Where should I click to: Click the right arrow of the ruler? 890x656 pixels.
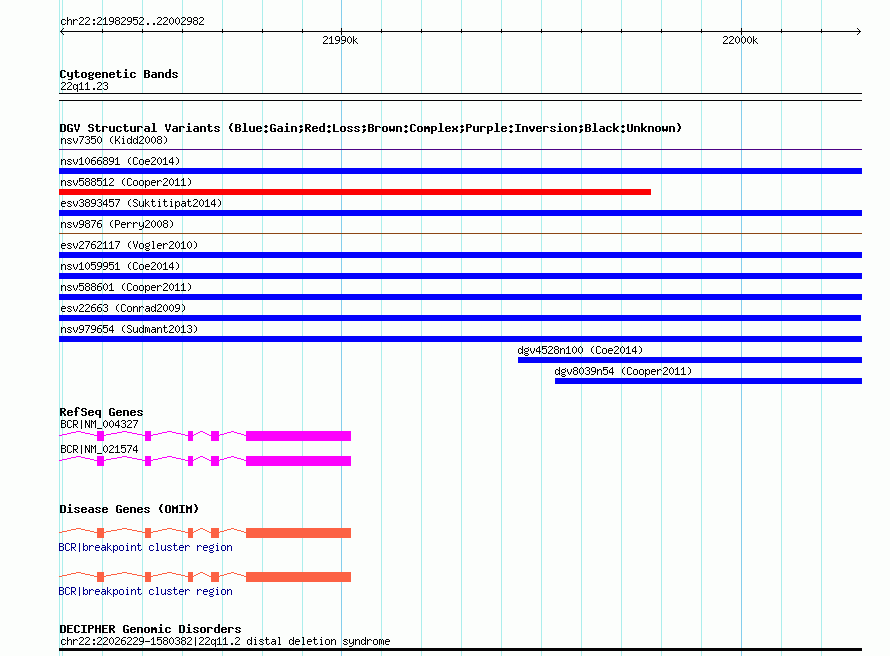[x=858, y=32]
